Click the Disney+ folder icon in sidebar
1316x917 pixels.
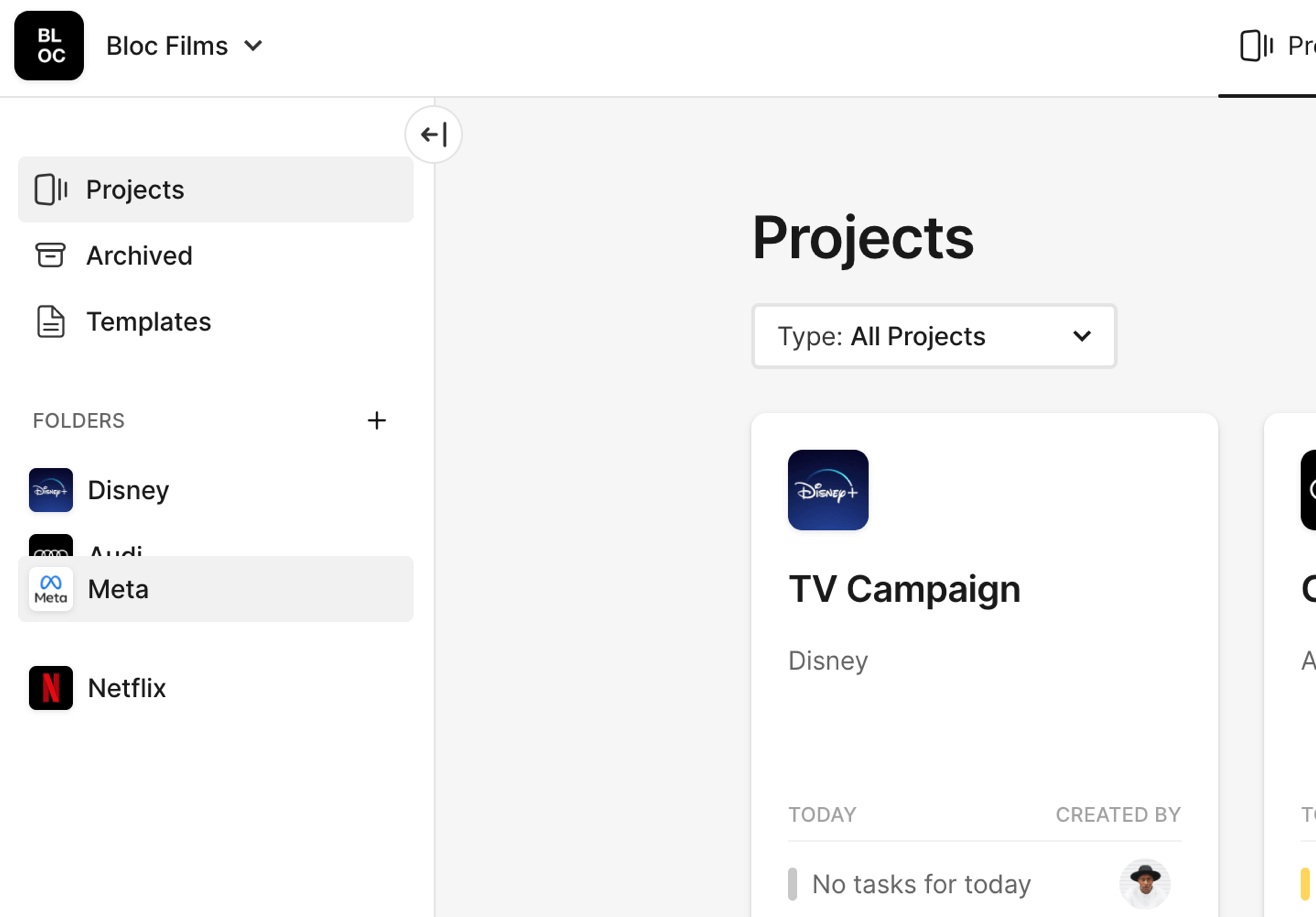pyautogui.click(x=51, y=490)
